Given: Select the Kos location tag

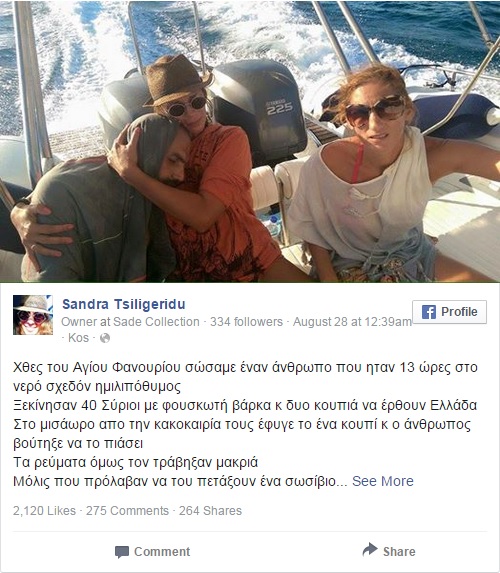Looking at the screenshot, I should click(x=79, y=338).
